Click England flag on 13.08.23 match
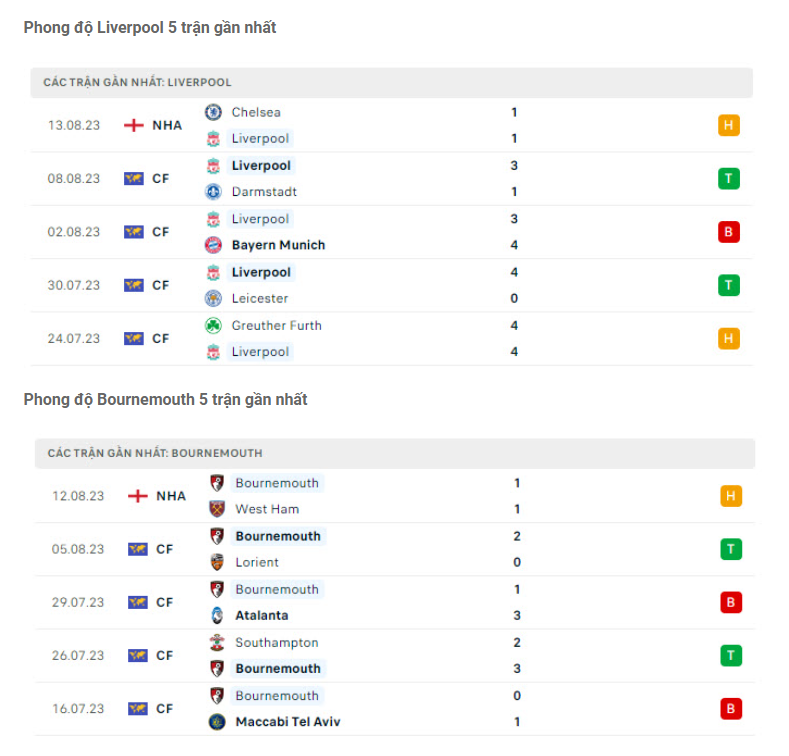Viewport: 789px width, 756px height. pos(133,125)
